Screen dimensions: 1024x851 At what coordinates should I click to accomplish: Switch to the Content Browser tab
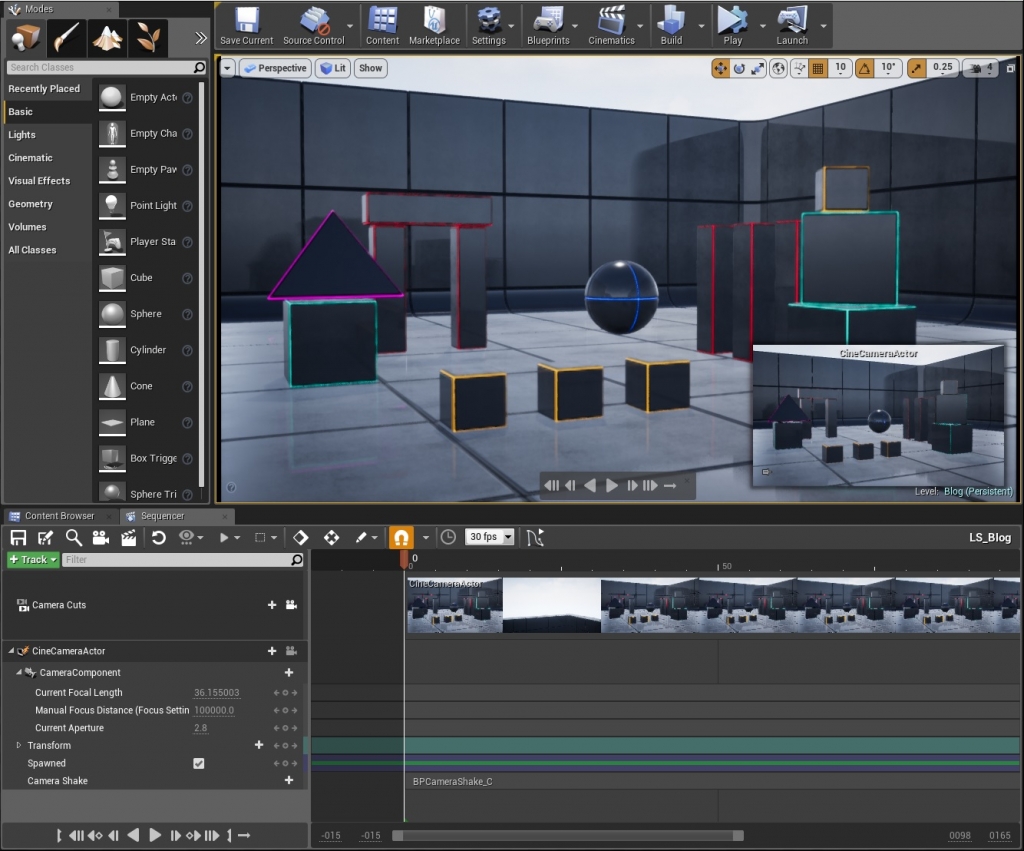(60, 516)
